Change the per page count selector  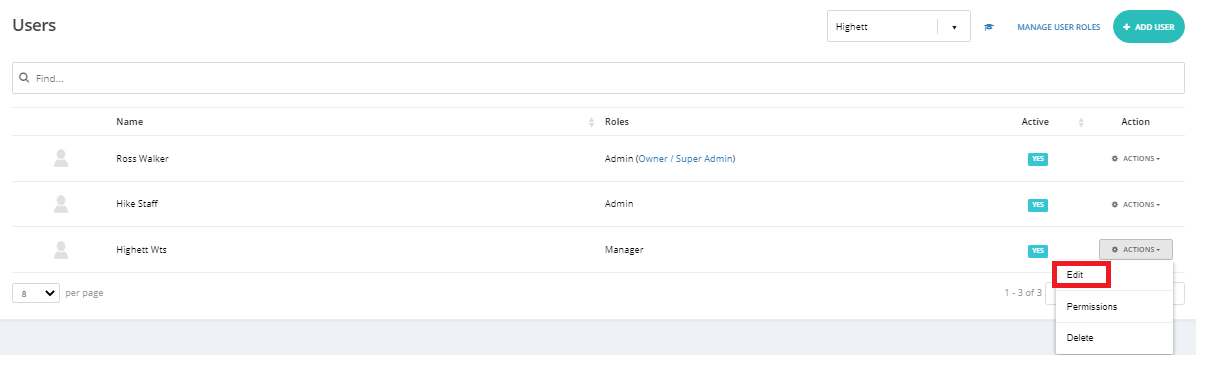click(36, 293)
